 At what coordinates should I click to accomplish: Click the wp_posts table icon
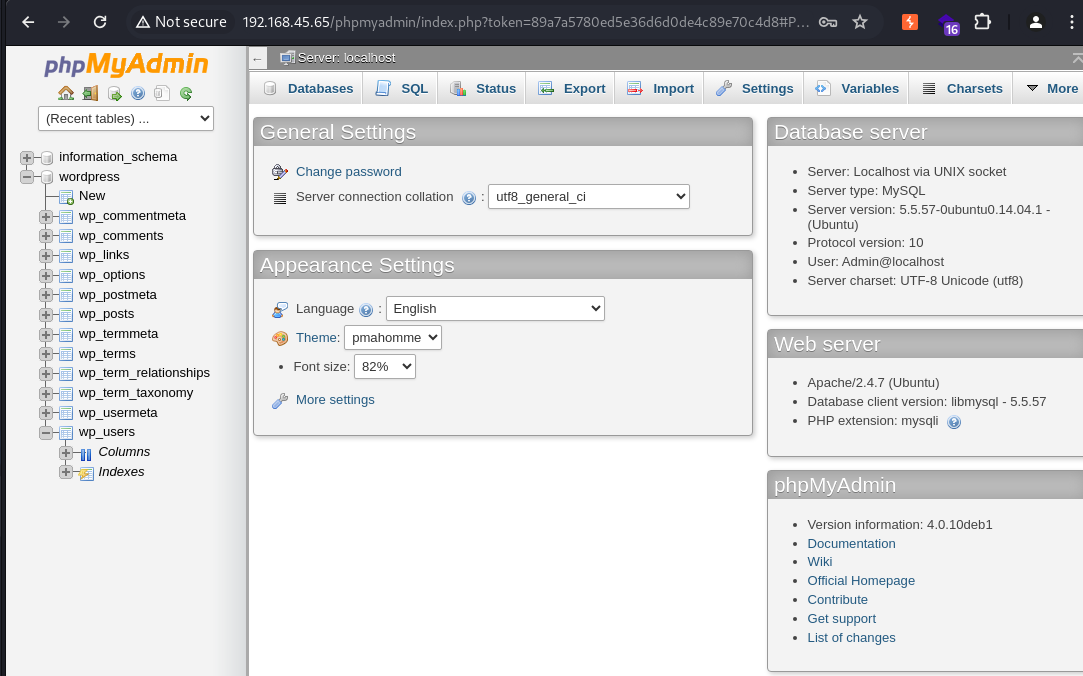pos(66,315)
